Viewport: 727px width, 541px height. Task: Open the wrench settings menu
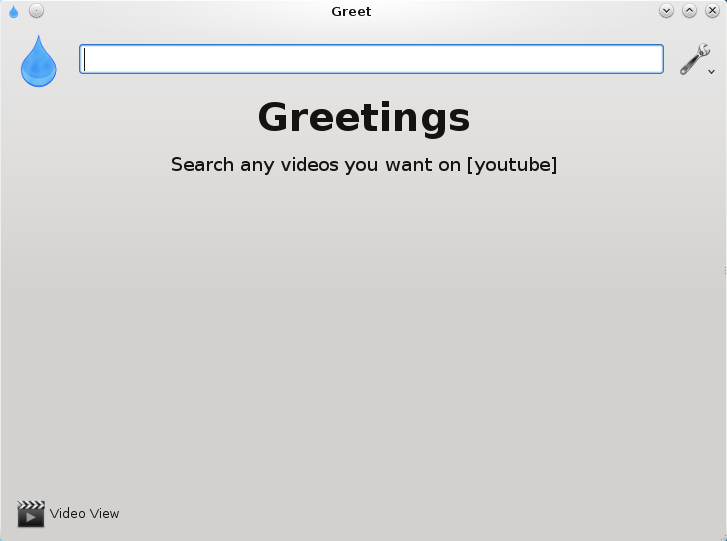click(x=697, y=59)
